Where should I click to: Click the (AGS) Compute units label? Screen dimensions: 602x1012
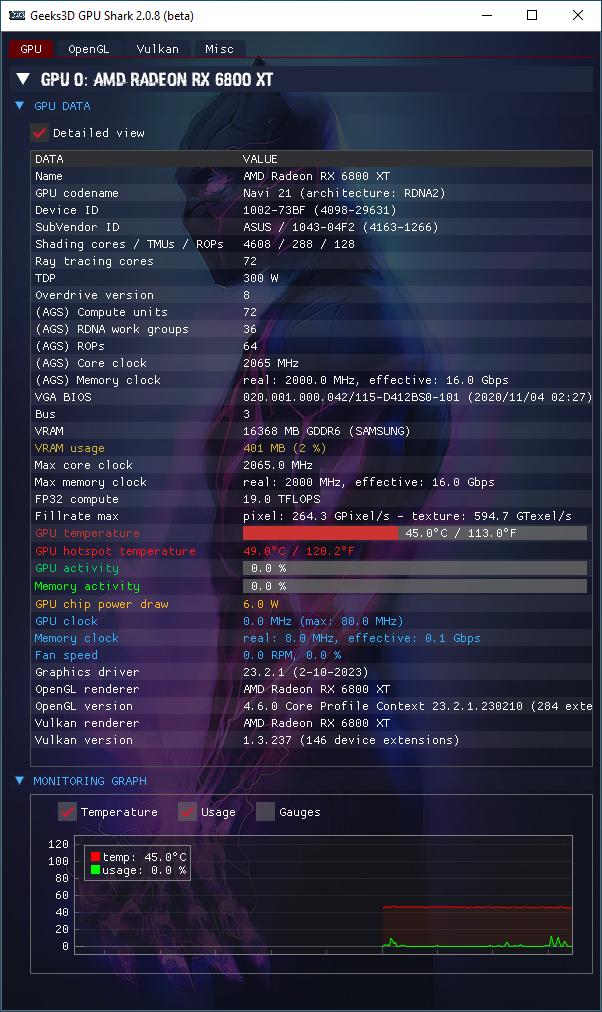coord(101,312)
